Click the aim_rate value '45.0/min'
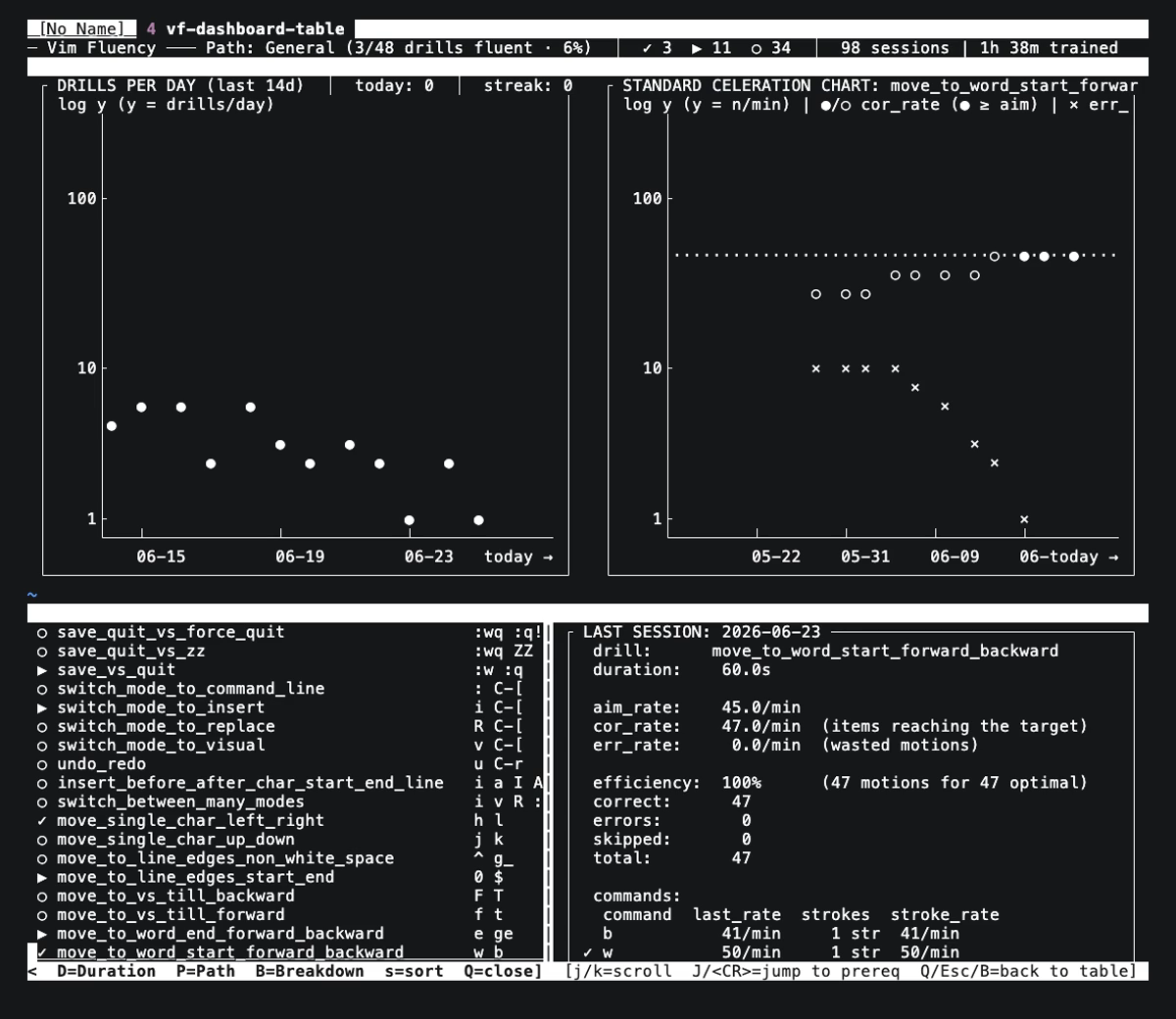 (x=761, y=707)
